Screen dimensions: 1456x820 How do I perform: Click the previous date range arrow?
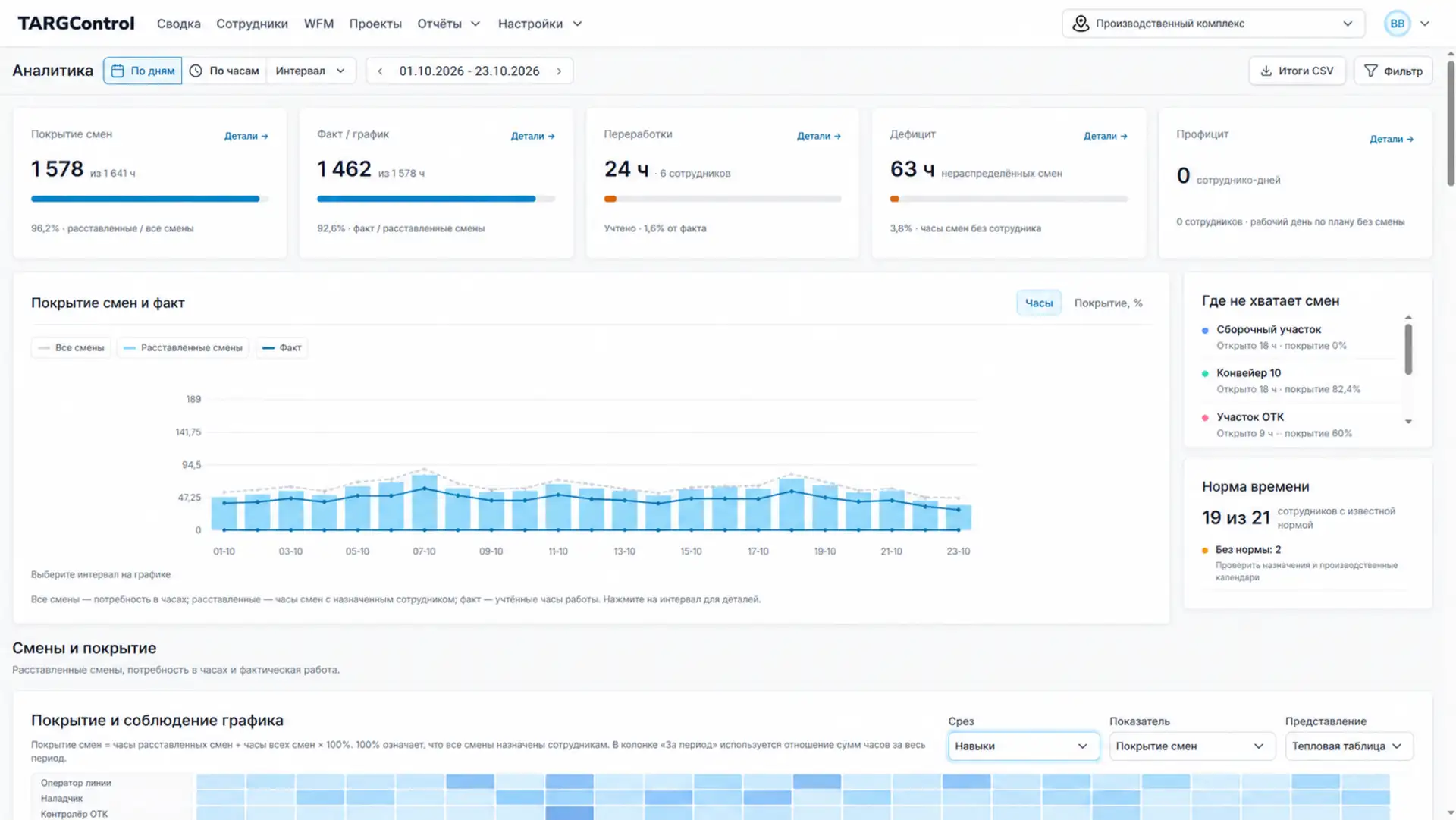380,71
